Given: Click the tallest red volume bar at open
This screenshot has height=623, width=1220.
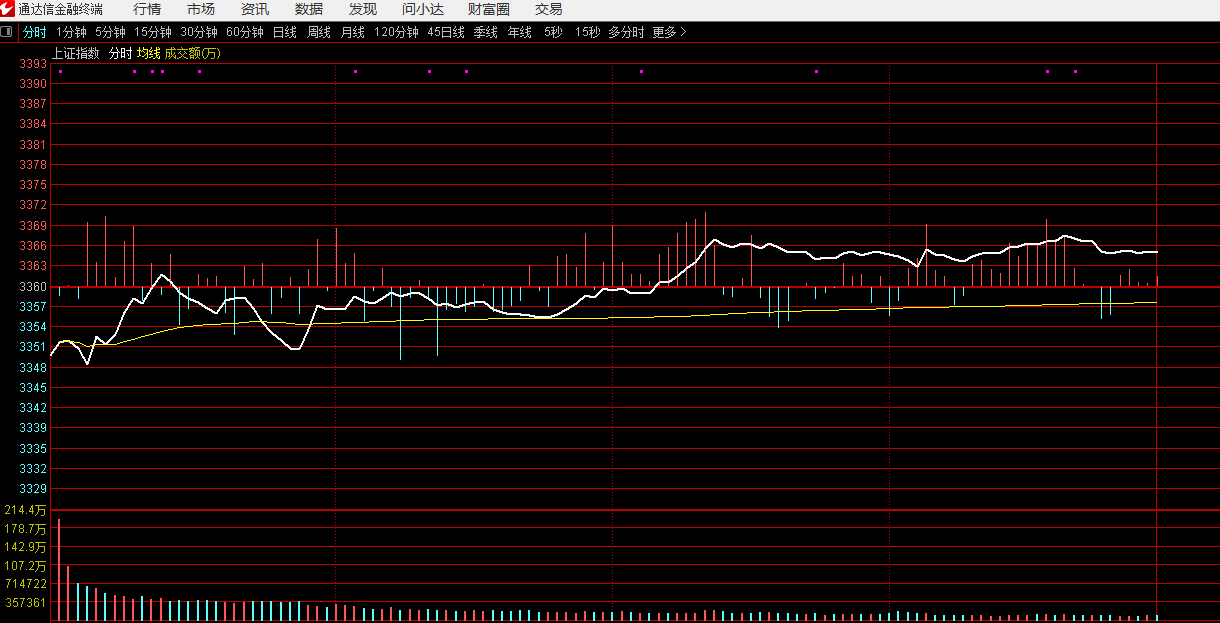Looking at the screenshot, I should [59, 569].
